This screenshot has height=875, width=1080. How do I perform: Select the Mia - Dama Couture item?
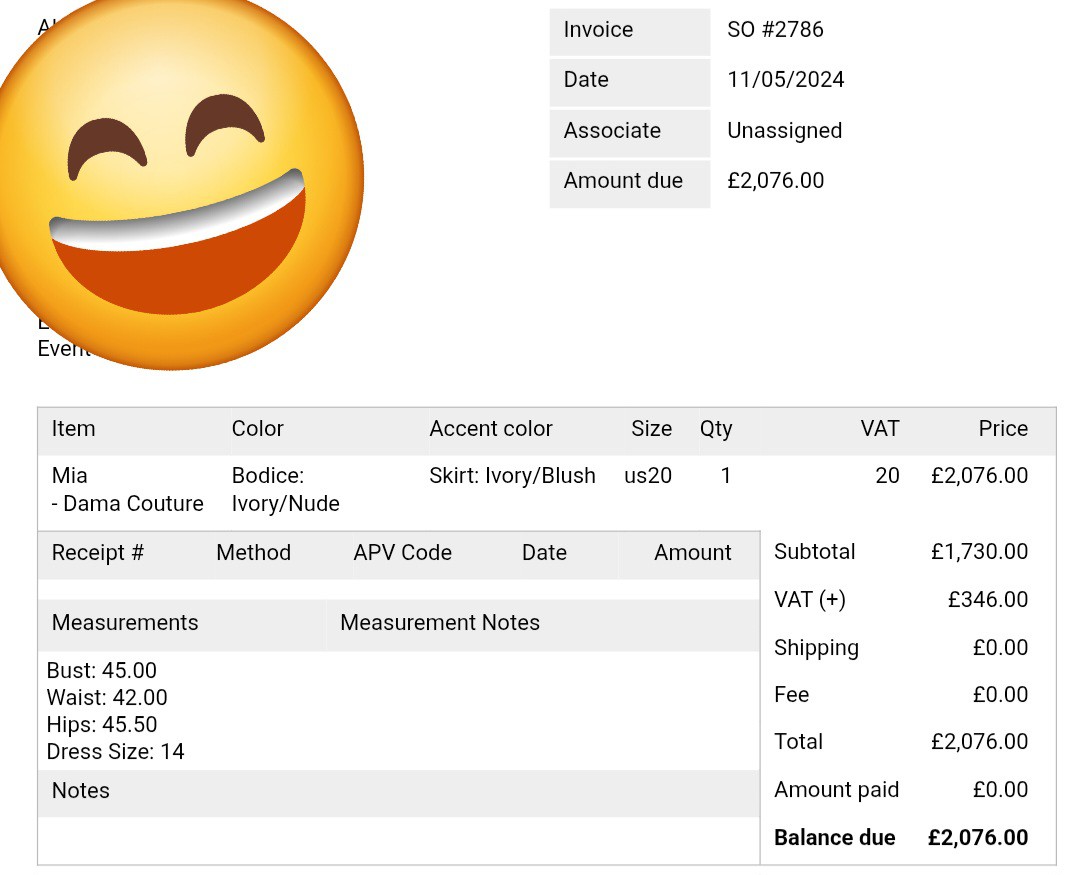tap(127, 489)
